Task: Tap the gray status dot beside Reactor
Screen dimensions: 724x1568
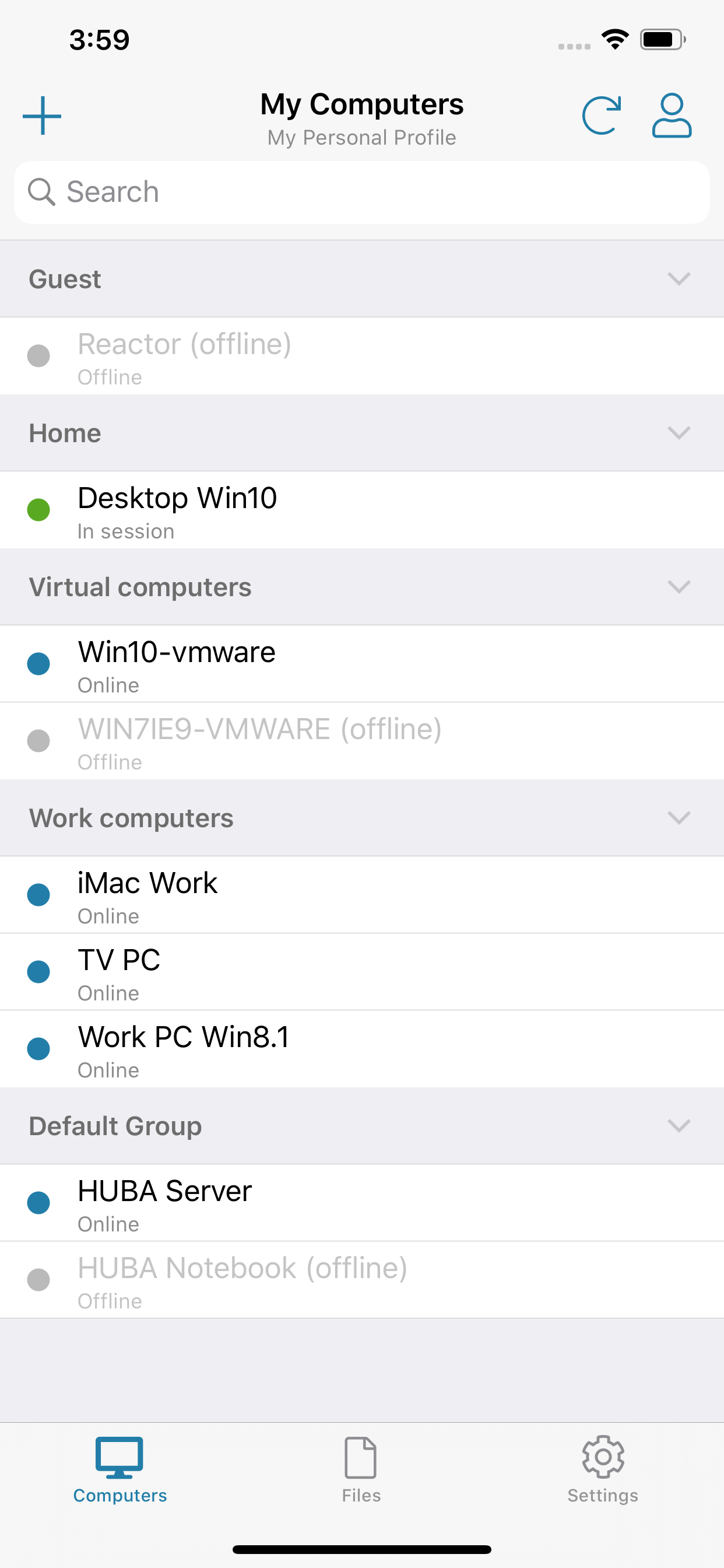Action: pyautogui.click(x=38, y=356)
